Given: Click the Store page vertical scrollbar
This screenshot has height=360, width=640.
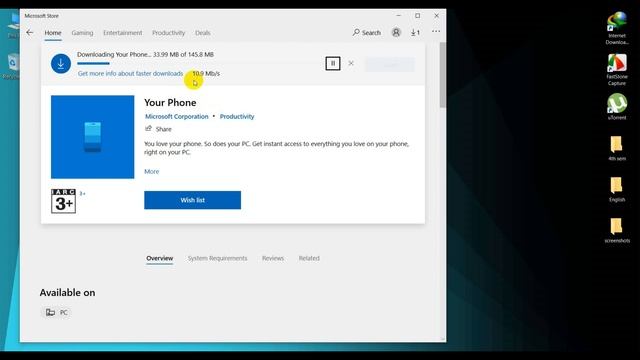Looking at the screenshot, I should click(x=442, y=75).
